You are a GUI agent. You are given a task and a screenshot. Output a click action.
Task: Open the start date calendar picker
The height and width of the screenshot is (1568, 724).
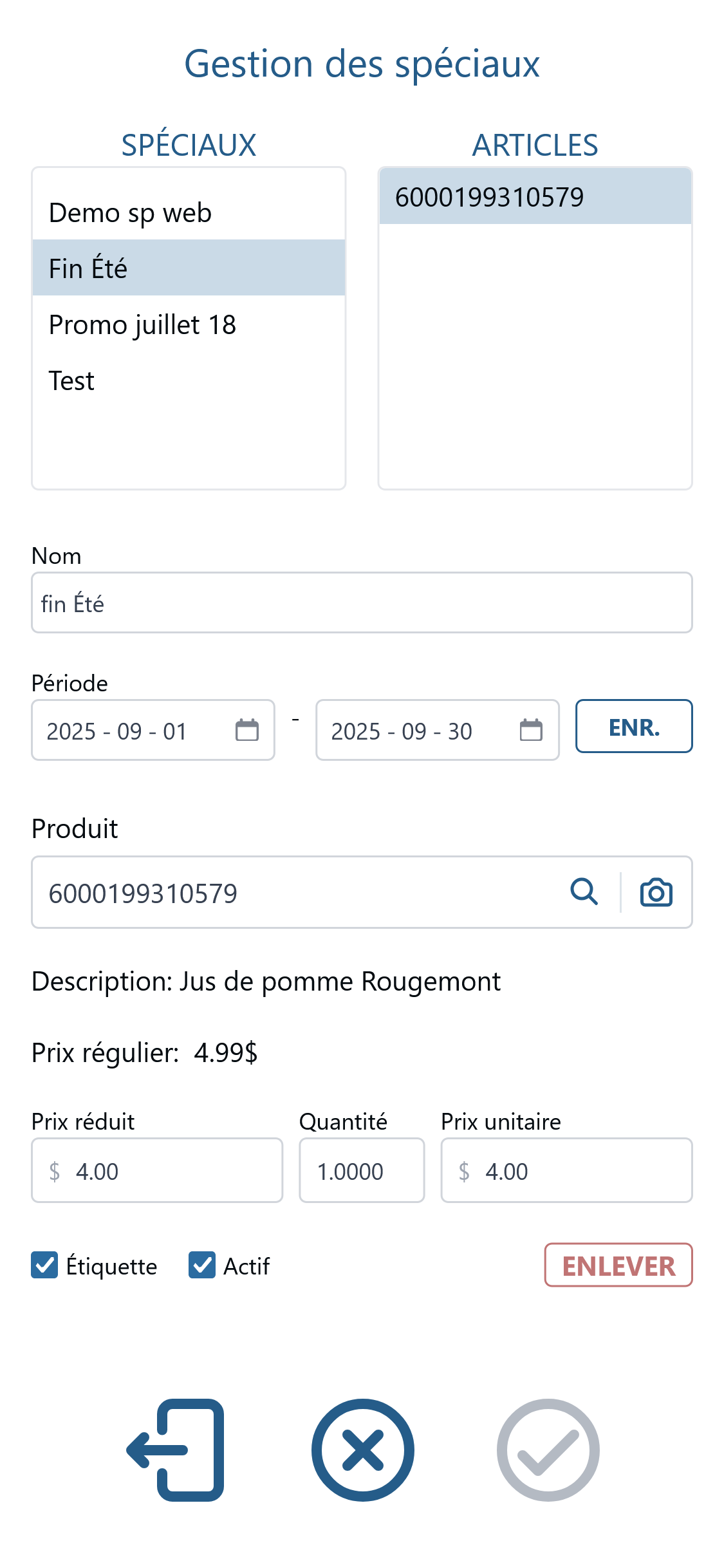click(246, 730)
